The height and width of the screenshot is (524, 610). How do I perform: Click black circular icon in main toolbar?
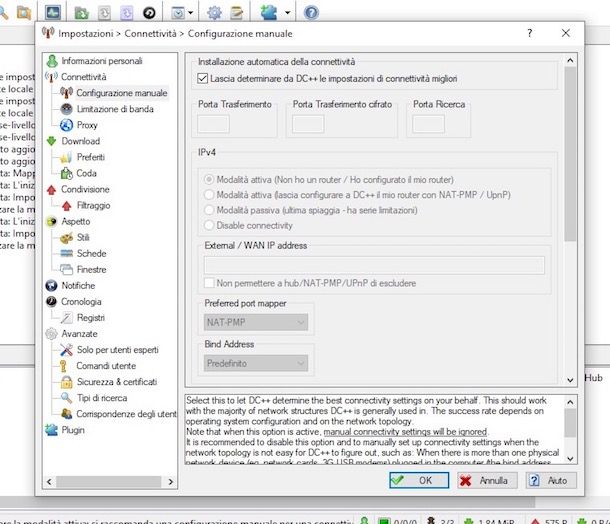tap(149, 13)
